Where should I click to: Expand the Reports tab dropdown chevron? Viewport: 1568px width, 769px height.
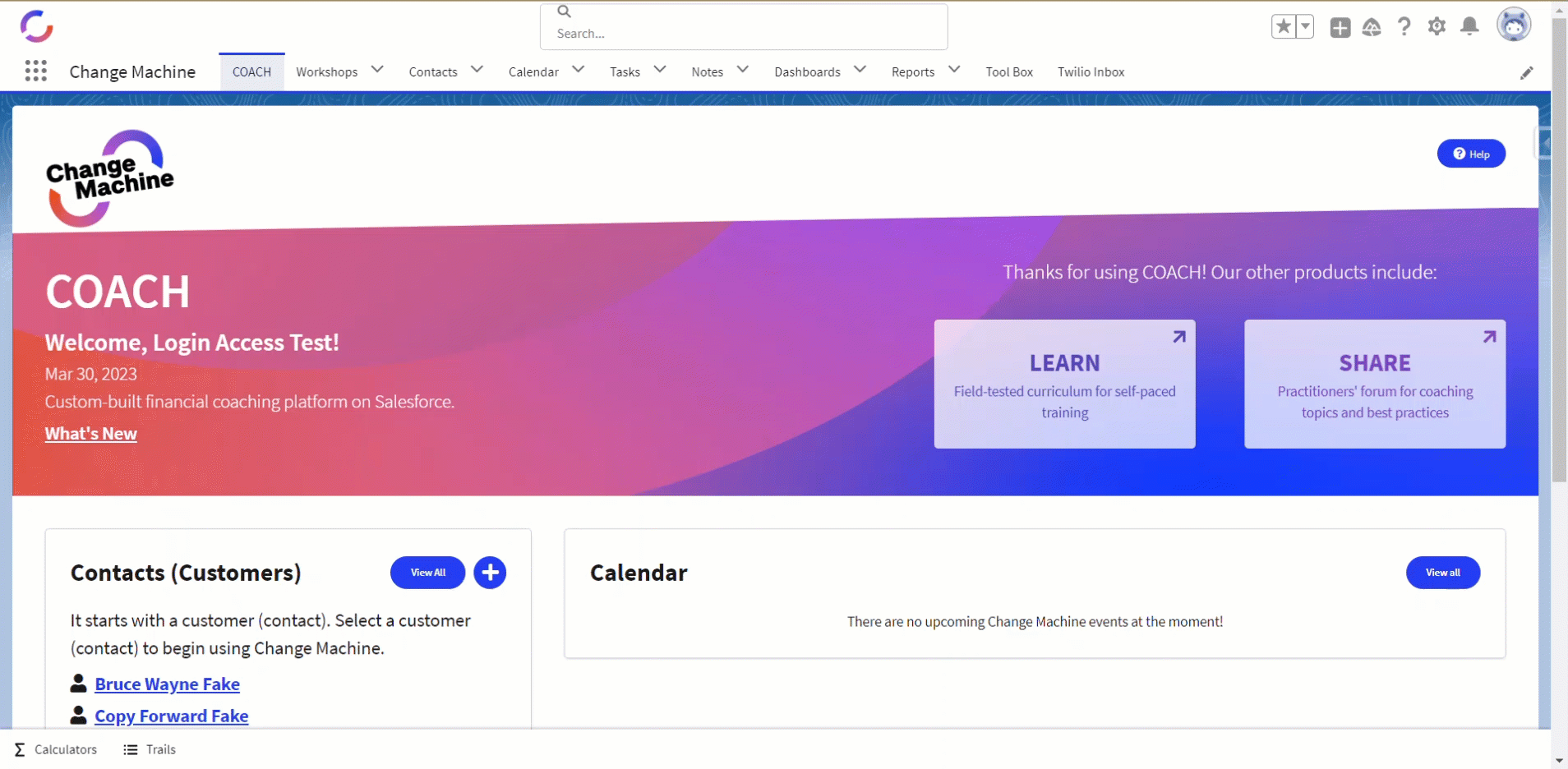point(954,70)
